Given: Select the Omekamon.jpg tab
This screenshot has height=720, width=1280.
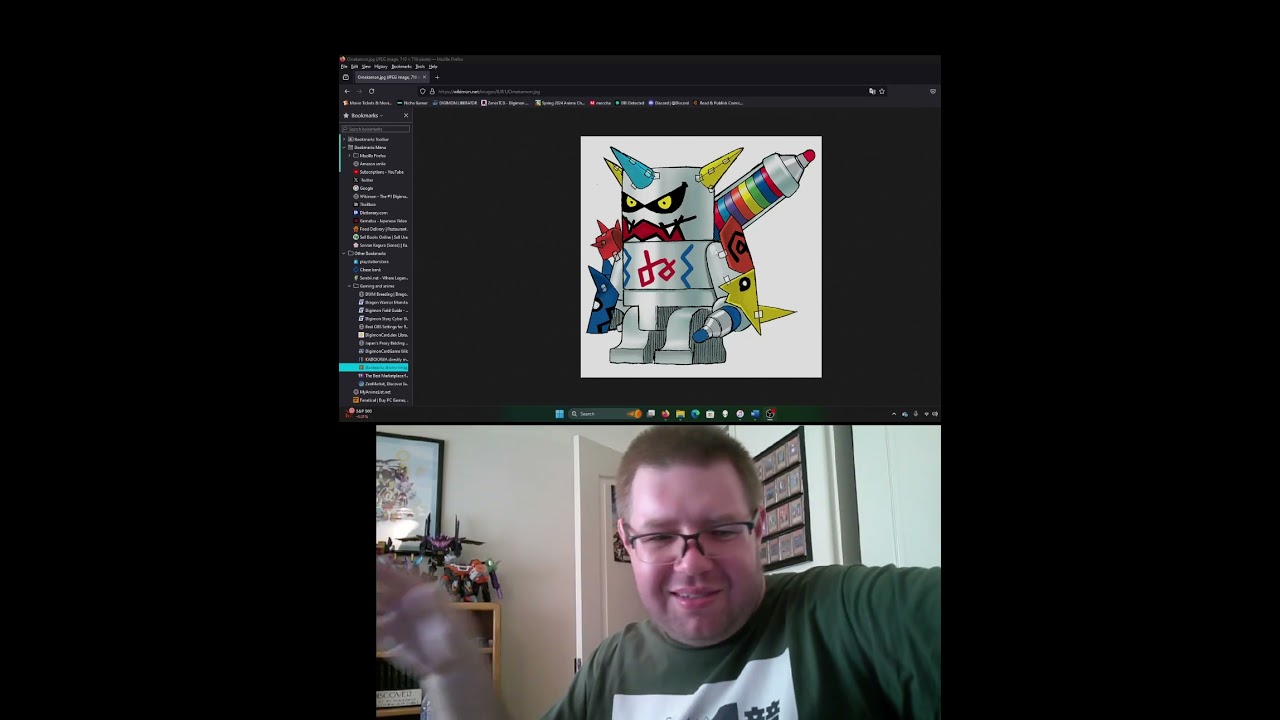Looking at the screenshot, I should 391,77.
